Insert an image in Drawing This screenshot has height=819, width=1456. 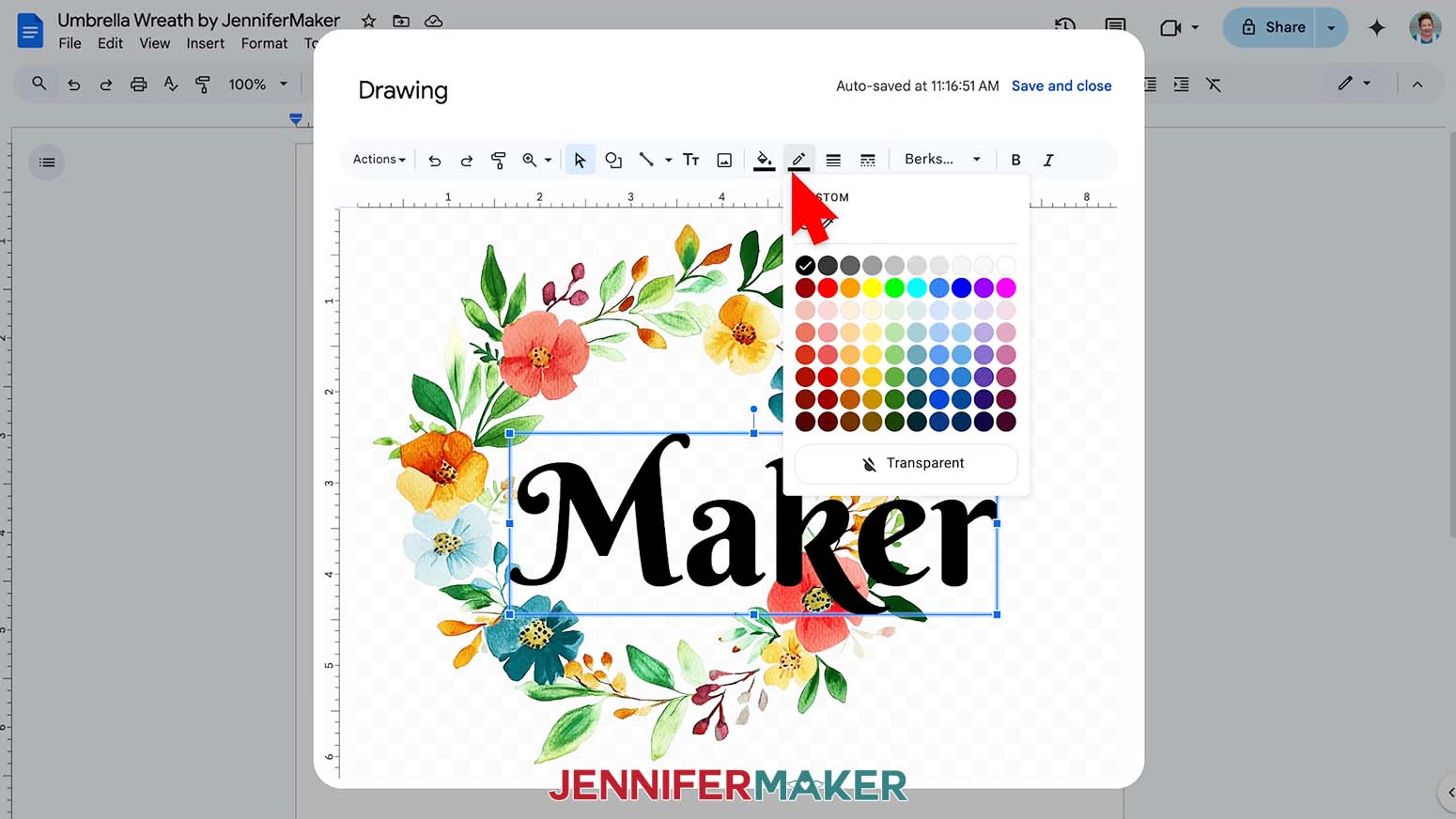(724, 161)
